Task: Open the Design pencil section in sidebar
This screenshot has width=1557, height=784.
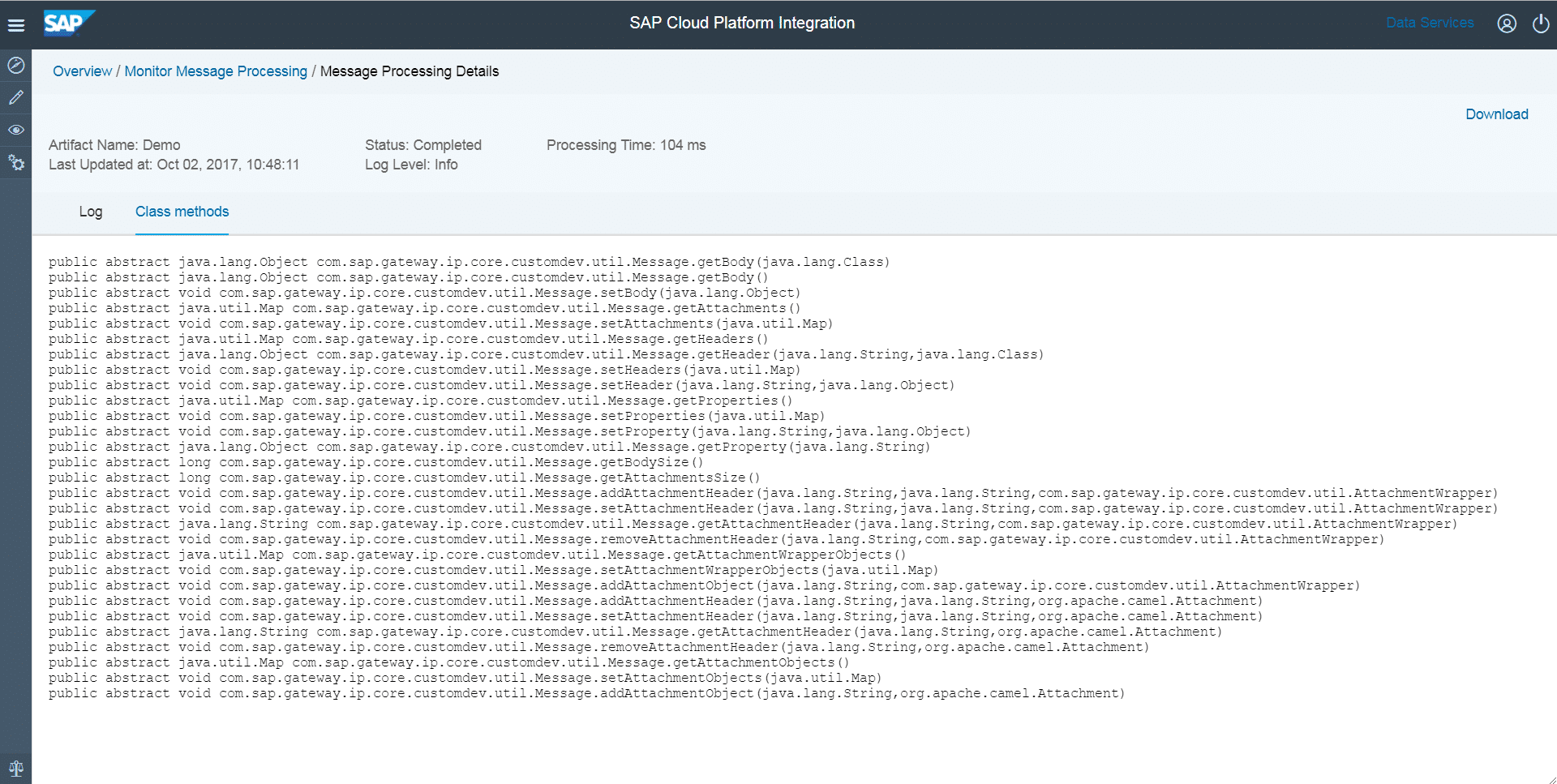Action: (16, 98)
